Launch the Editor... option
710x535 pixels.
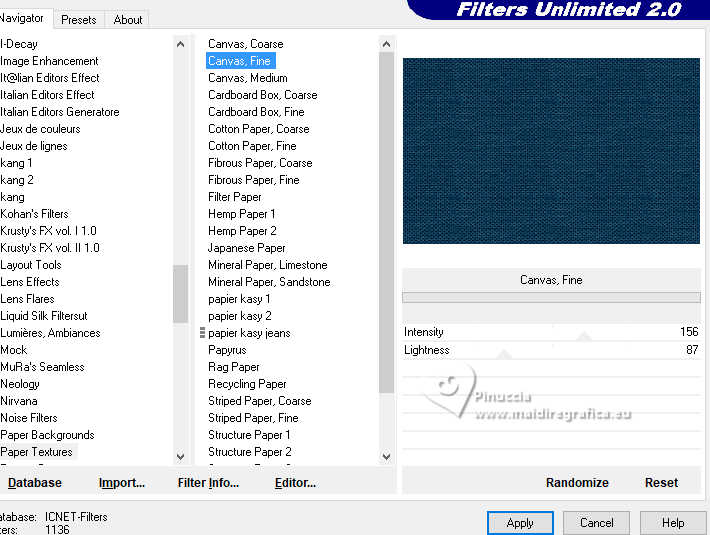click(295, 482)
